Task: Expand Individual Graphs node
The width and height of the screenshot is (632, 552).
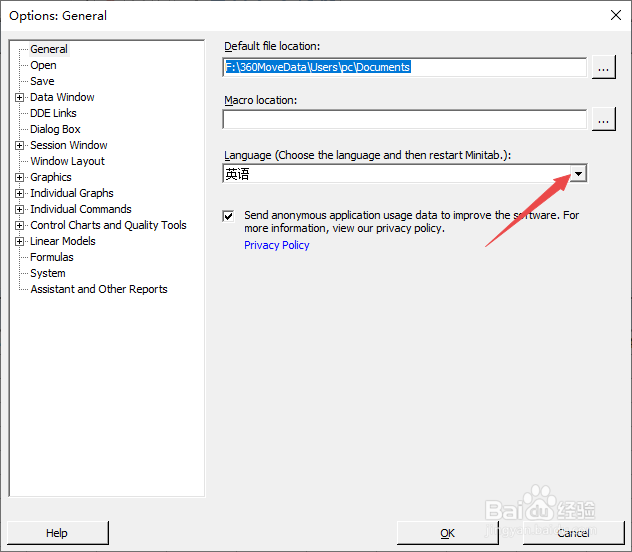Action: (x=19, y=193)
